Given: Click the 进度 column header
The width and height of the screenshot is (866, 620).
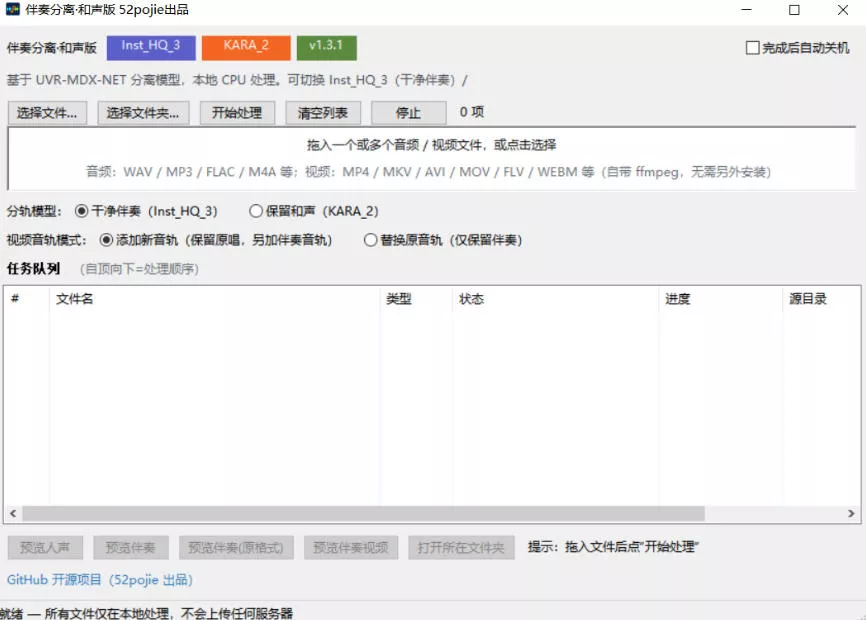Looking at the screenshot, I should click(x=720, y=299).
